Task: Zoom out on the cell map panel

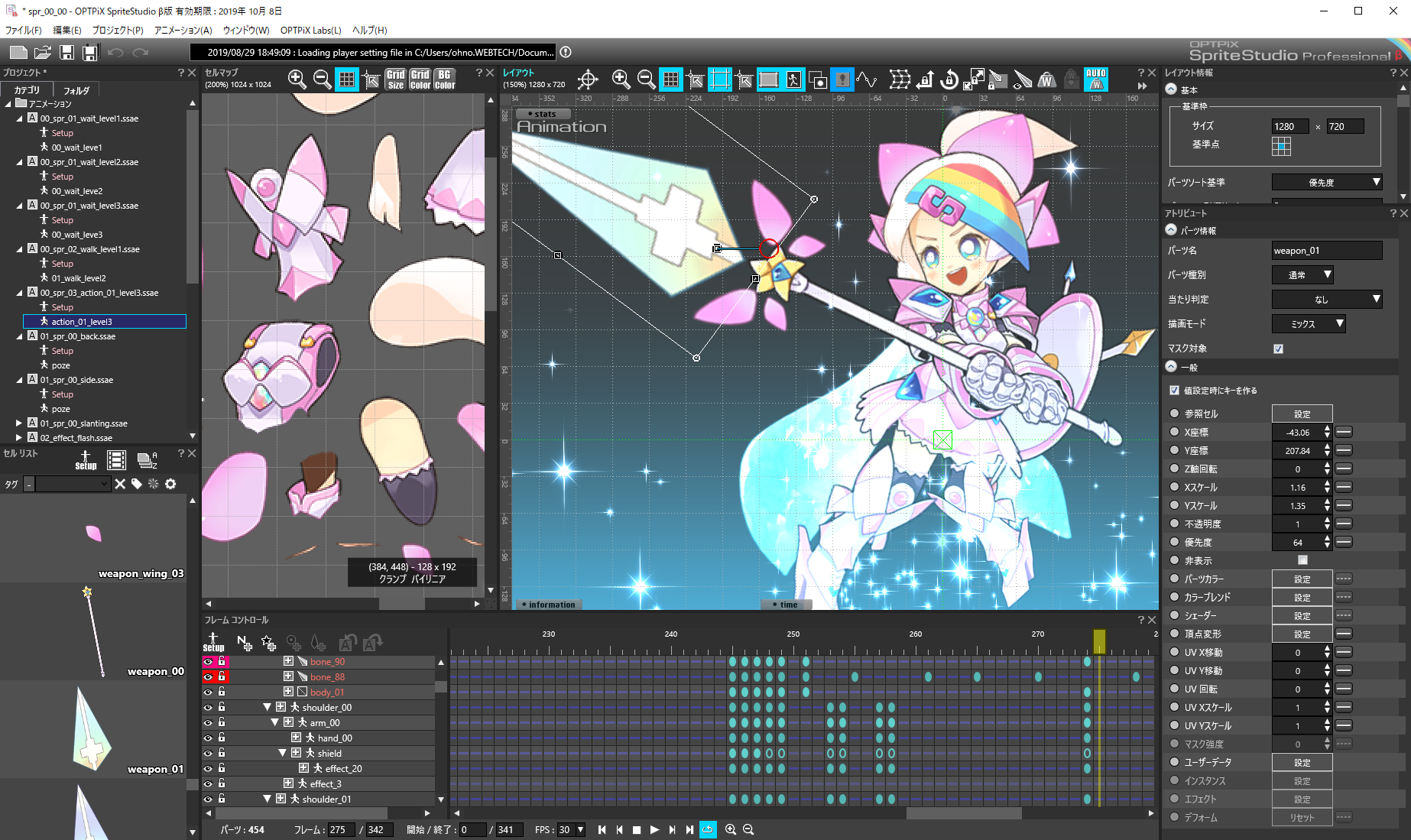Action: (x=322, y=79)
